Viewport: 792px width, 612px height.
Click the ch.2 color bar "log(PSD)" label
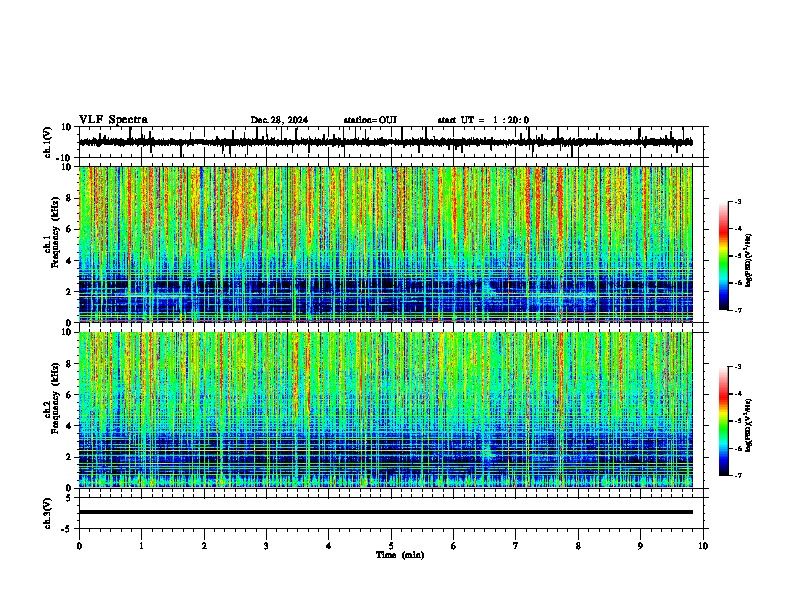pyautogui.click(x=749, y=425)
